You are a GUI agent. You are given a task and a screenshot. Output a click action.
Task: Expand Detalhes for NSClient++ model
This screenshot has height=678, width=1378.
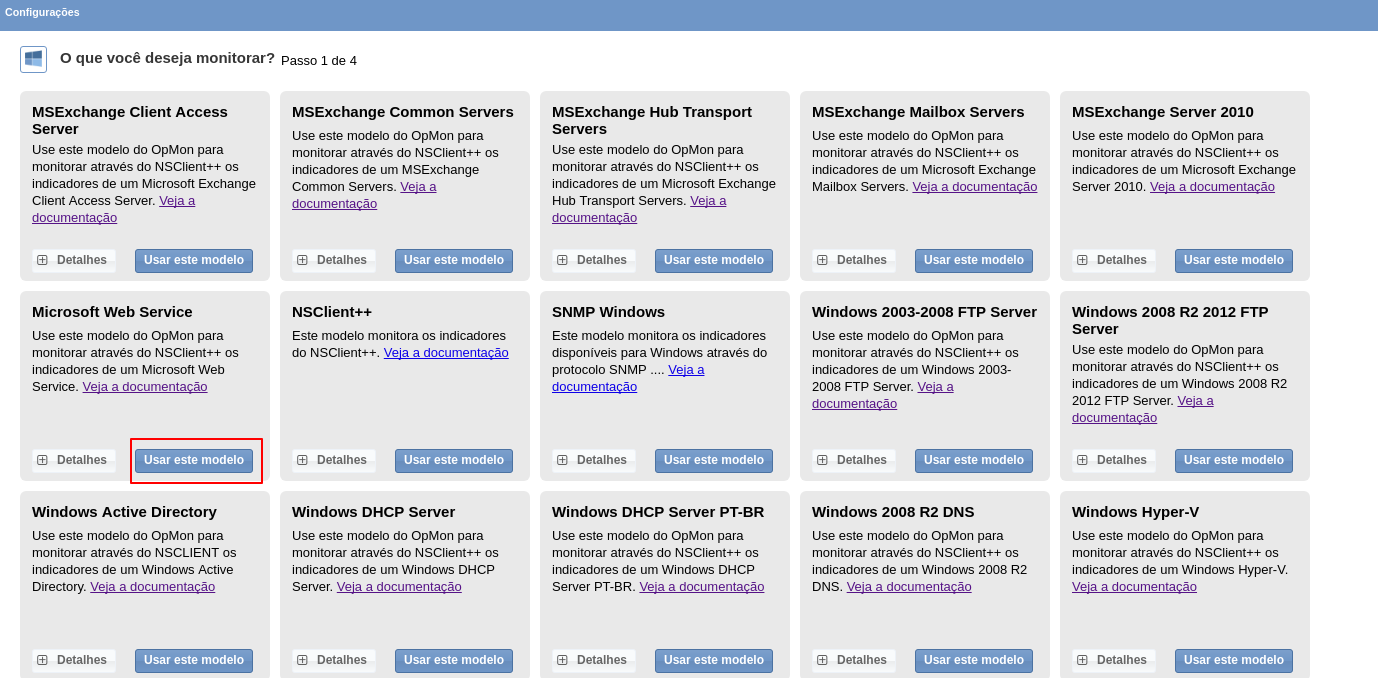pos(333,460)
